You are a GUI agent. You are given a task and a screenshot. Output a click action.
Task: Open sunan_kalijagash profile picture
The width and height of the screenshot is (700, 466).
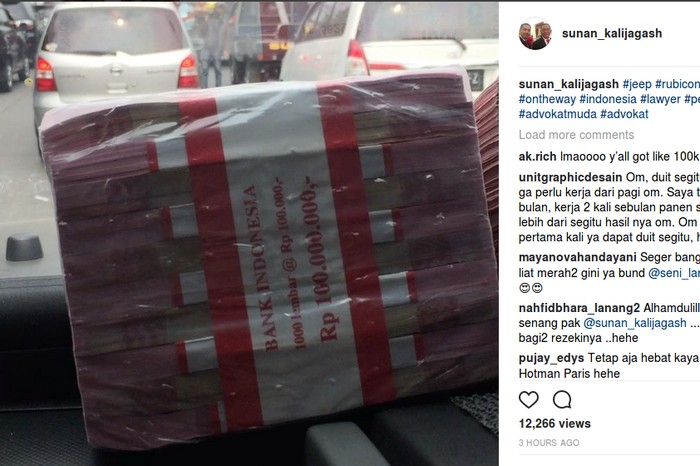point(535,33)
